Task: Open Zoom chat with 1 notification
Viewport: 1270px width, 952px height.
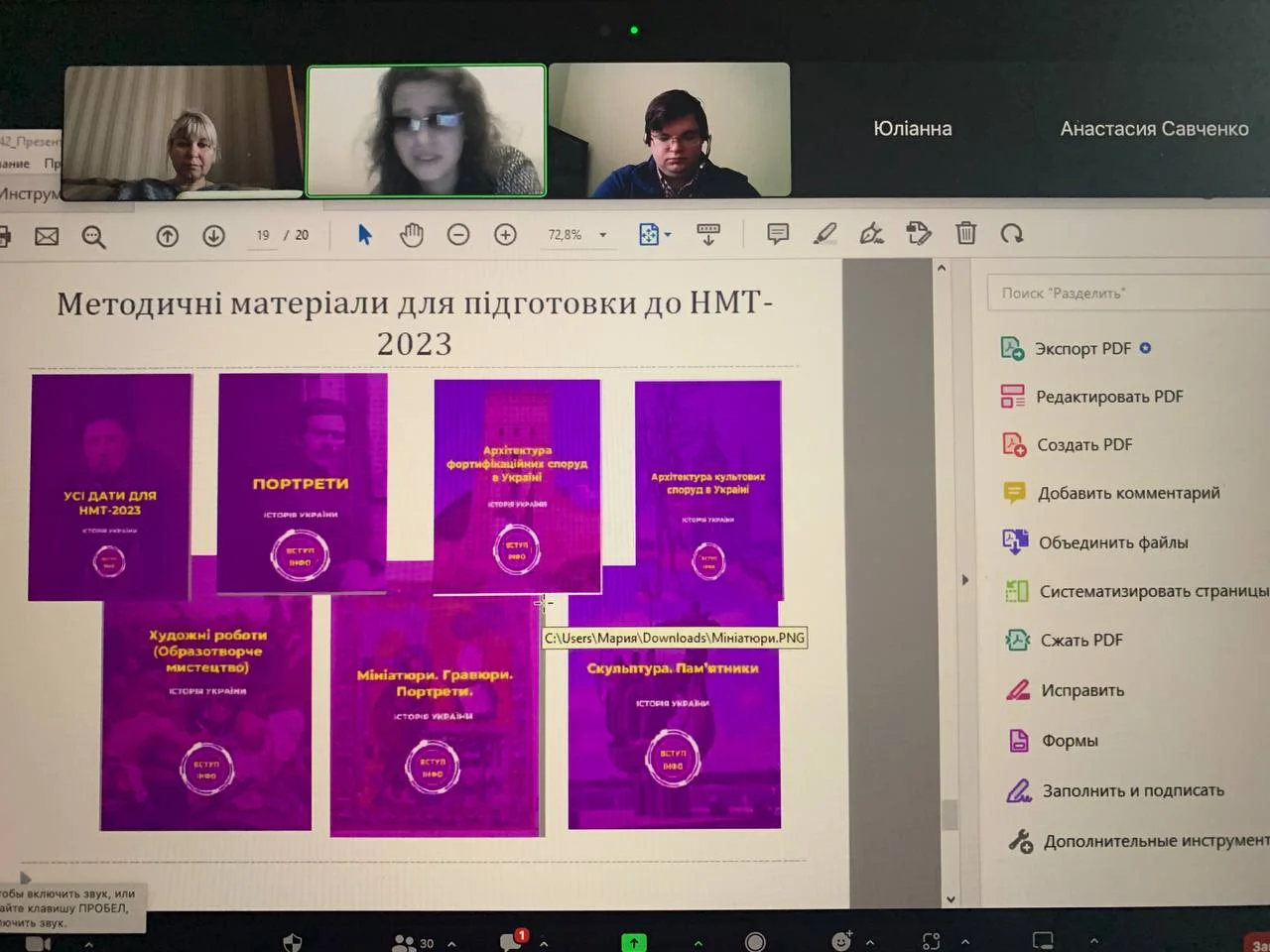Action: point(514,940)
